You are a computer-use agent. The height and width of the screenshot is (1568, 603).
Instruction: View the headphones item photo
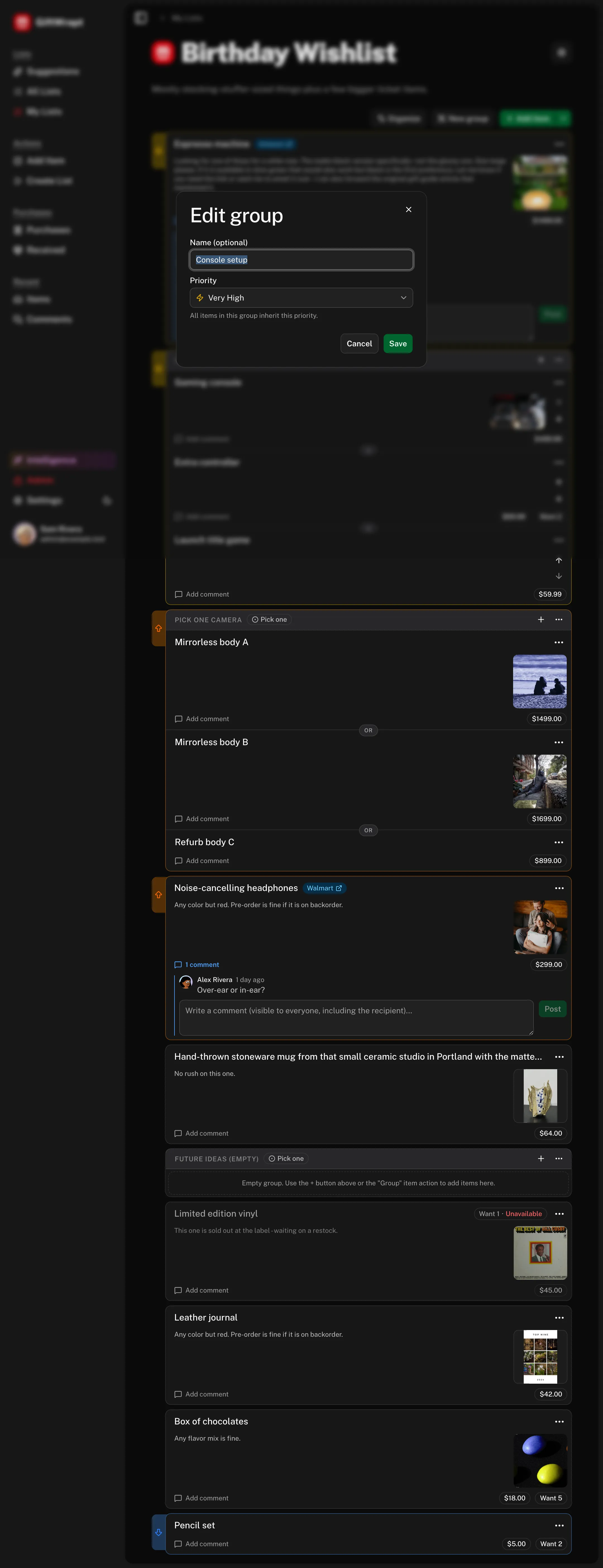click(540, 927)
